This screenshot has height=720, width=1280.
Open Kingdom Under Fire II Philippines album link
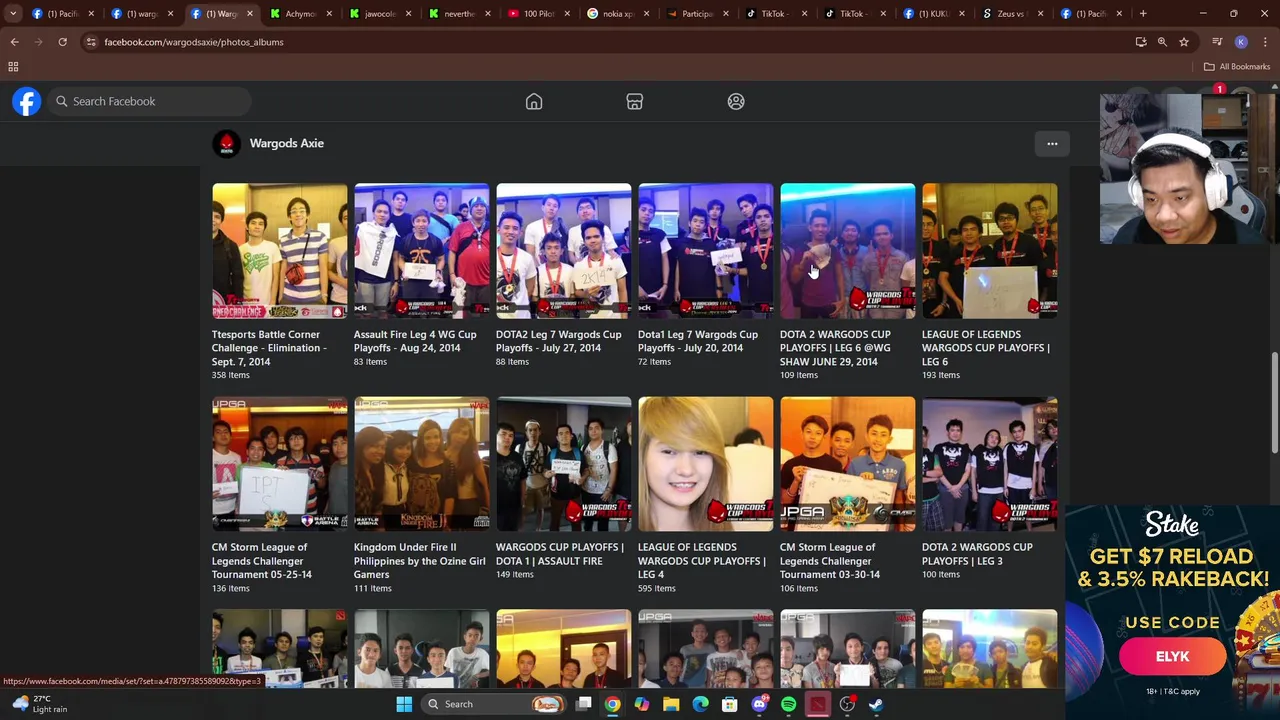point(419,561)
